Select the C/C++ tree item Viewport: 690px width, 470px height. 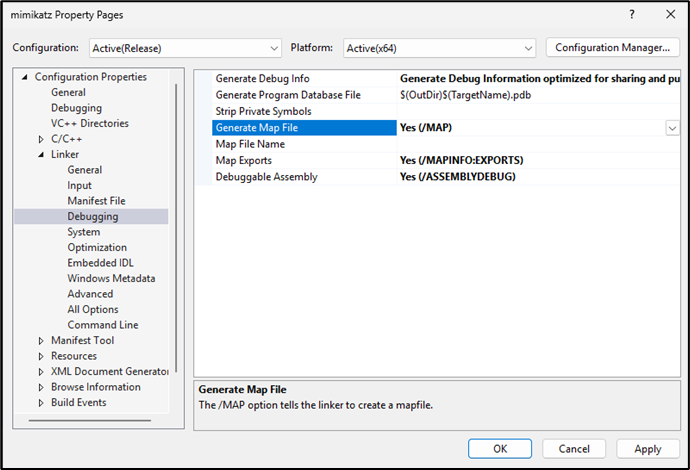(66, 139)
